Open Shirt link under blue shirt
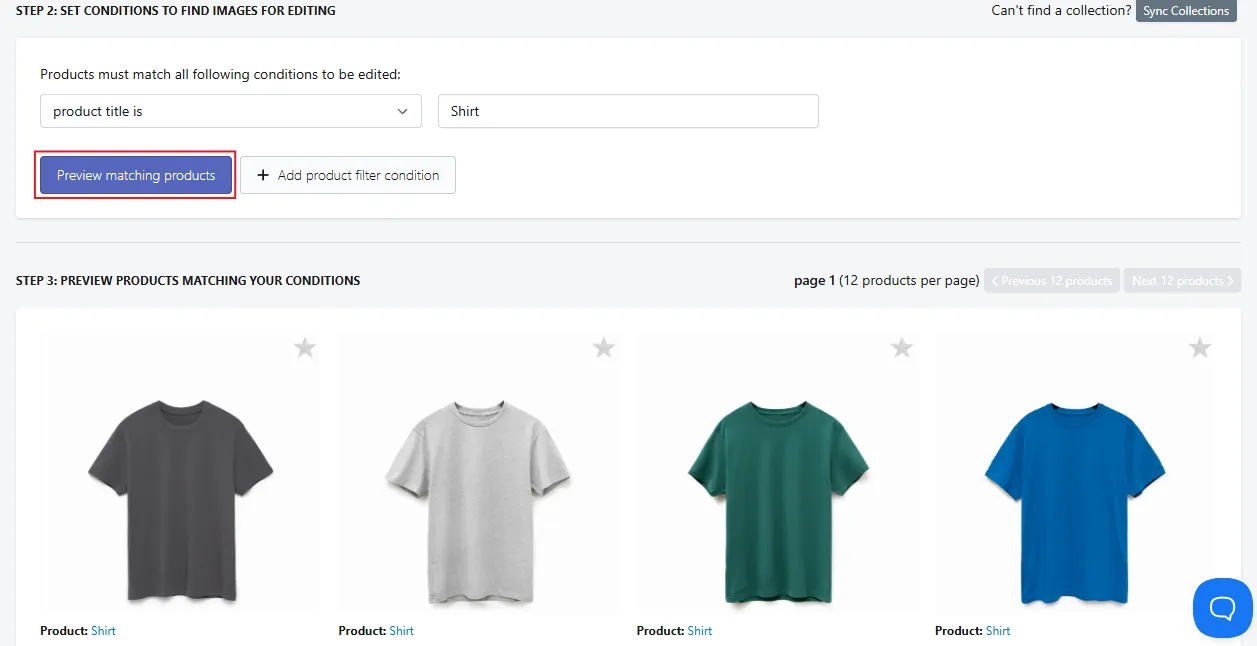Screen dimensions: 1257x646 pyautogui.click(x=998, y=631)
